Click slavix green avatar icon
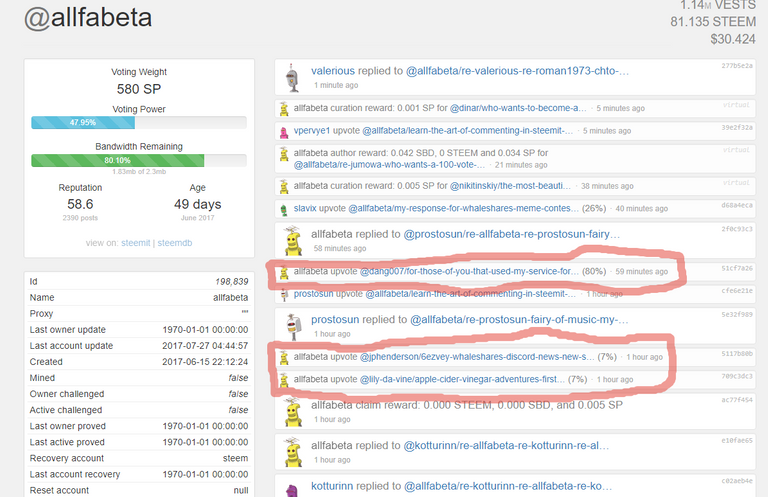 284,210
